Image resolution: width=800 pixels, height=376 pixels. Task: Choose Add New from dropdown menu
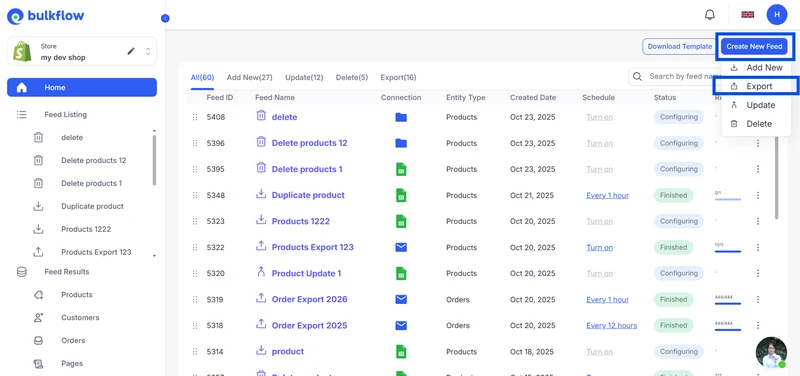tap(756, 67)
